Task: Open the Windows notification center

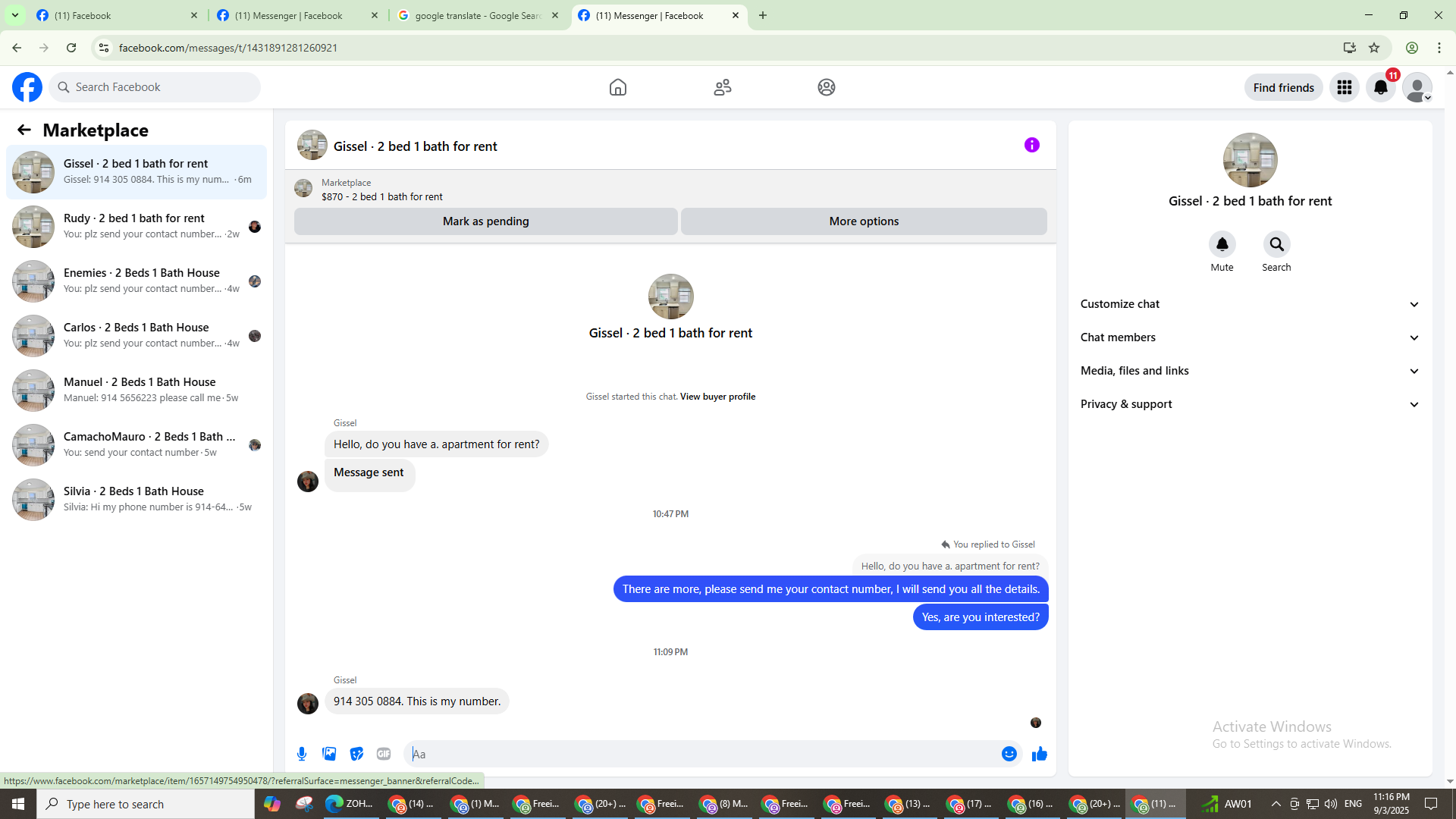Action: click(x=1431, y=804)
